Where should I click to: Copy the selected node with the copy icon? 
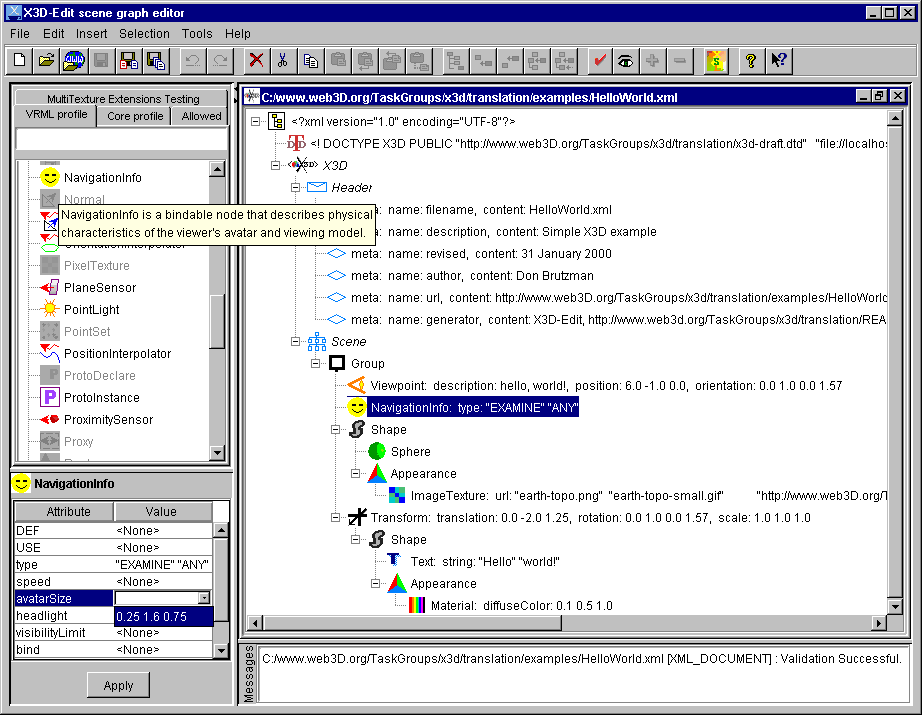[311, 61]
